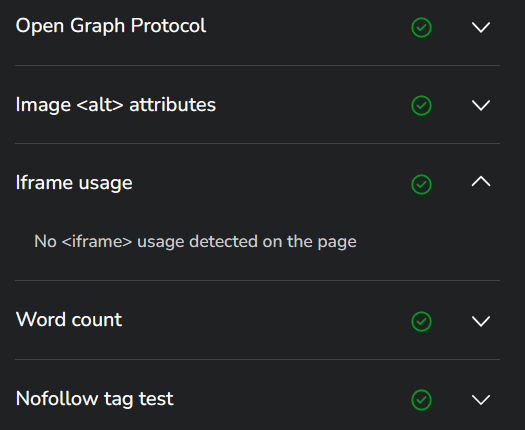The height and width of the screenshot is (430, 525).
Task: Click the Nofollow tag test green check icon
Action: (x=421, y=400)
